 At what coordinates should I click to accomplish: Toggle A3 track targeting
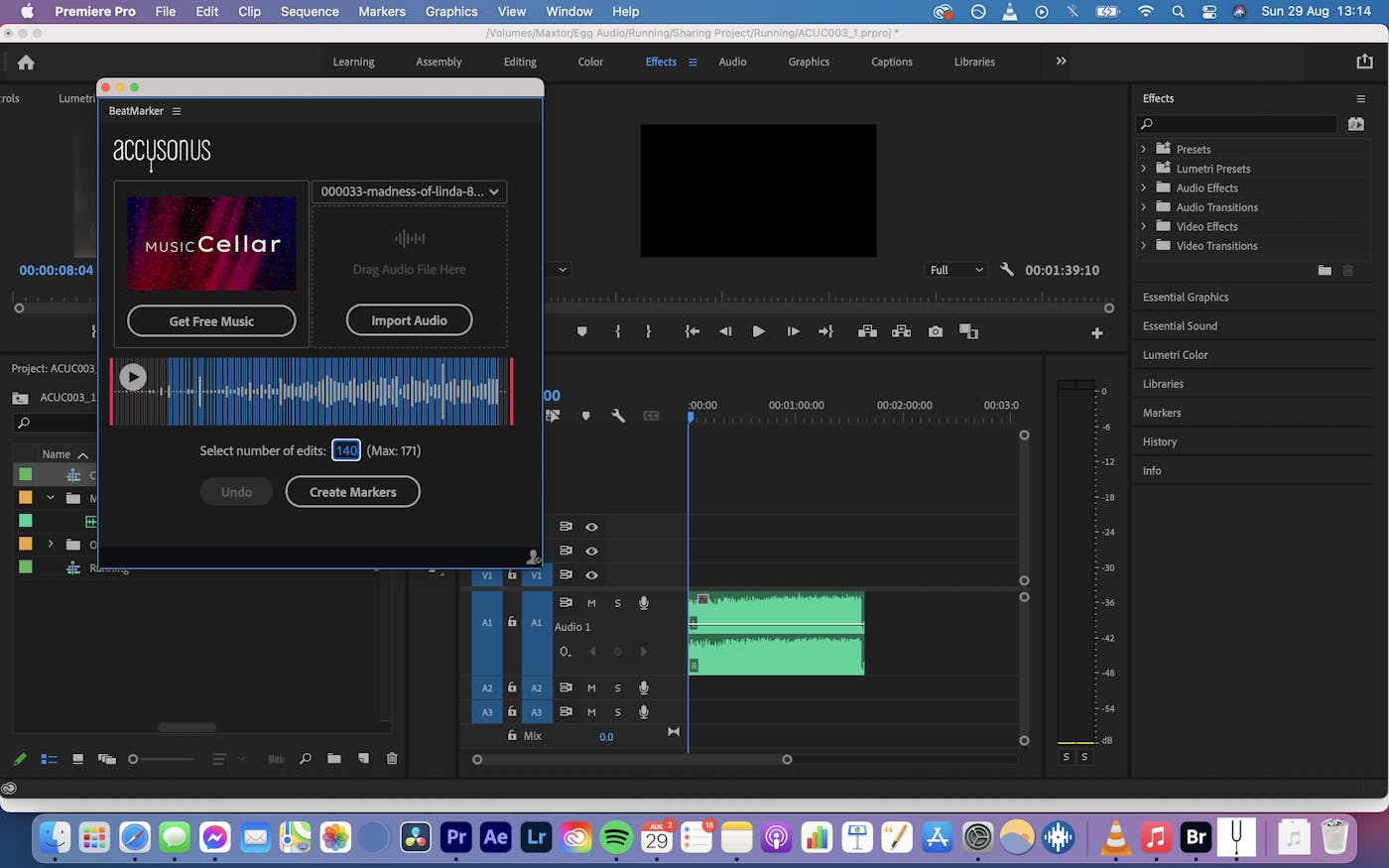536,712
